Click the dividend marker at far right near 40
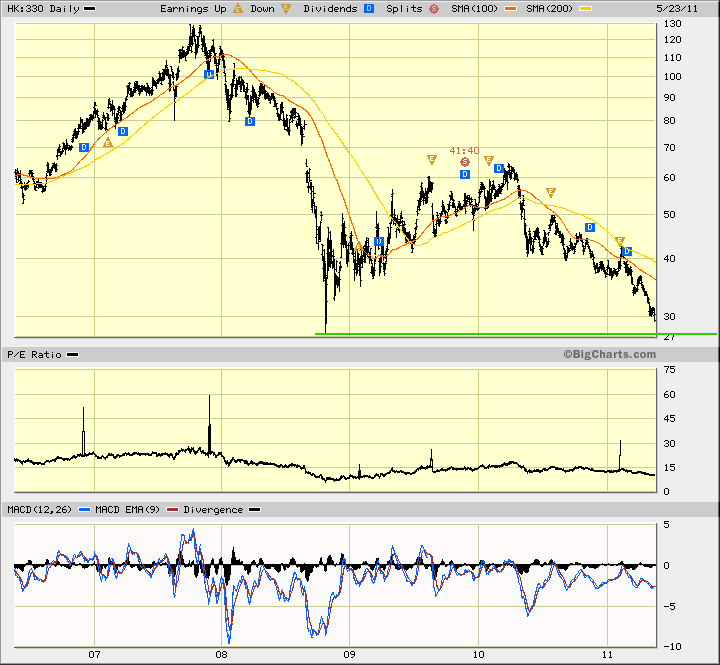Image resolution: width=720 pixels, height=665 pixels. pos(627,251)
